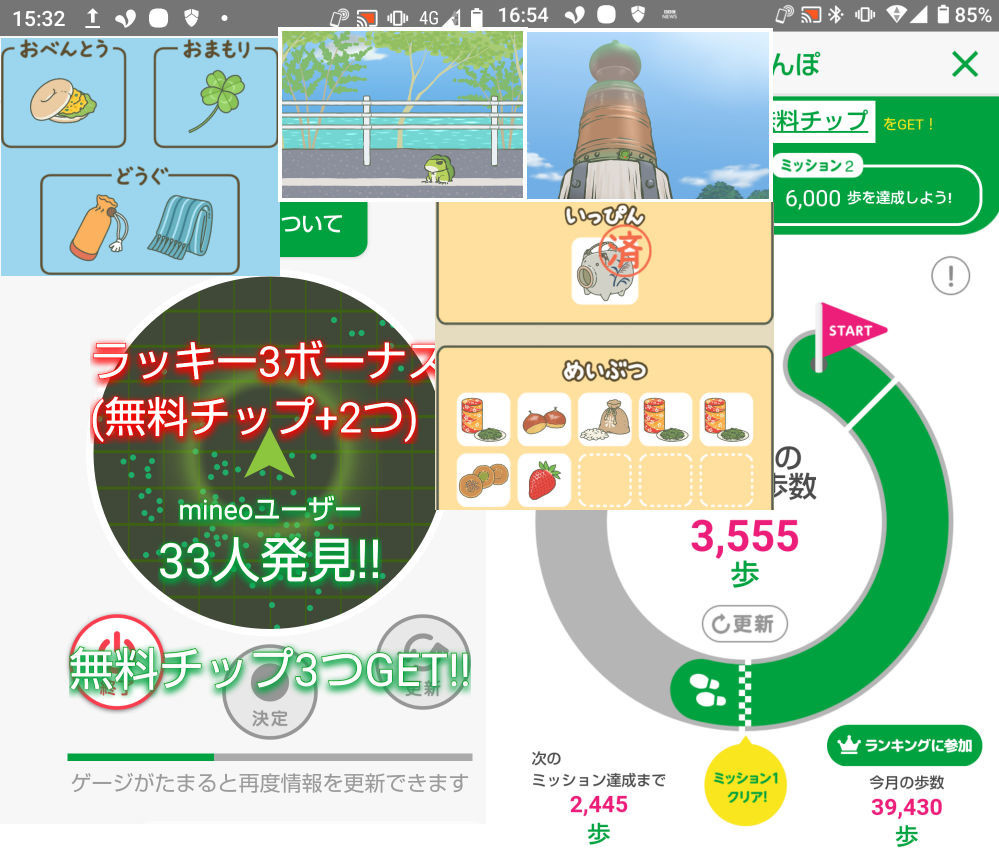
Task: Tap the upload arrow notification icon
Action: pyautogui.click(x=92, y=18)
